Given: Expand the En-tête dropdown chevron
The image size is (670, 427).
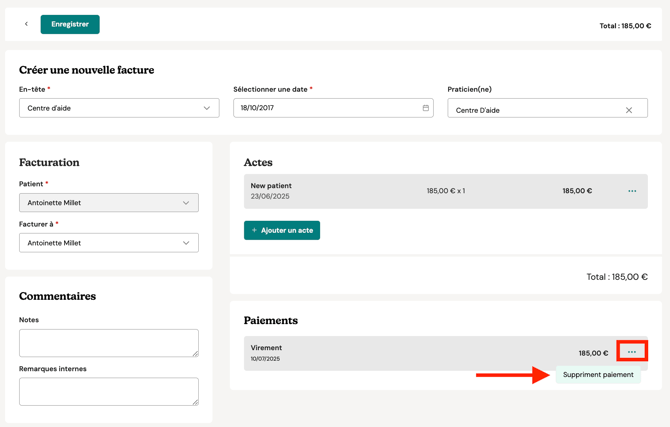Looking at the screenshot, I should 207,108.
